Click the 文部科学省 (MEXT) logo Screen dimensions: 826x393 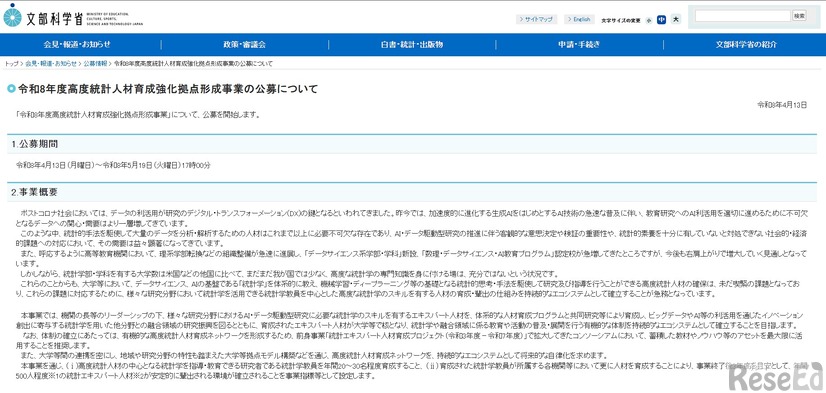tap(73, 16)
